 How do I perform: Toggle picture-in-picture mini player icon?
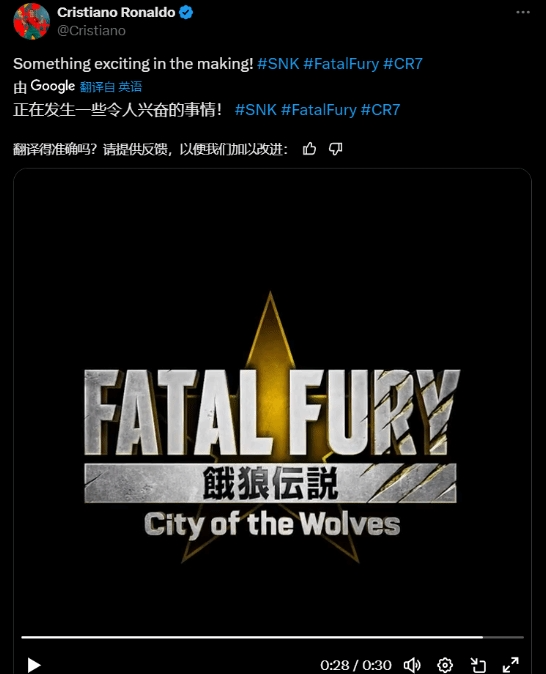[478, 665]
